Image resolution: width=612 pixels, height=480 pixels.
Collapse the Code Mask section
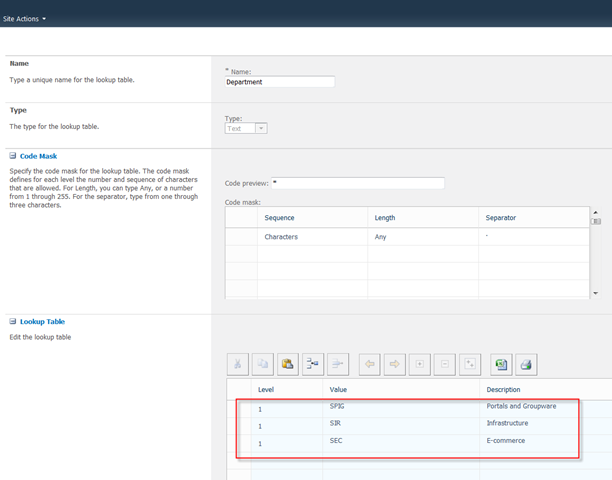[x=12, y=157]
